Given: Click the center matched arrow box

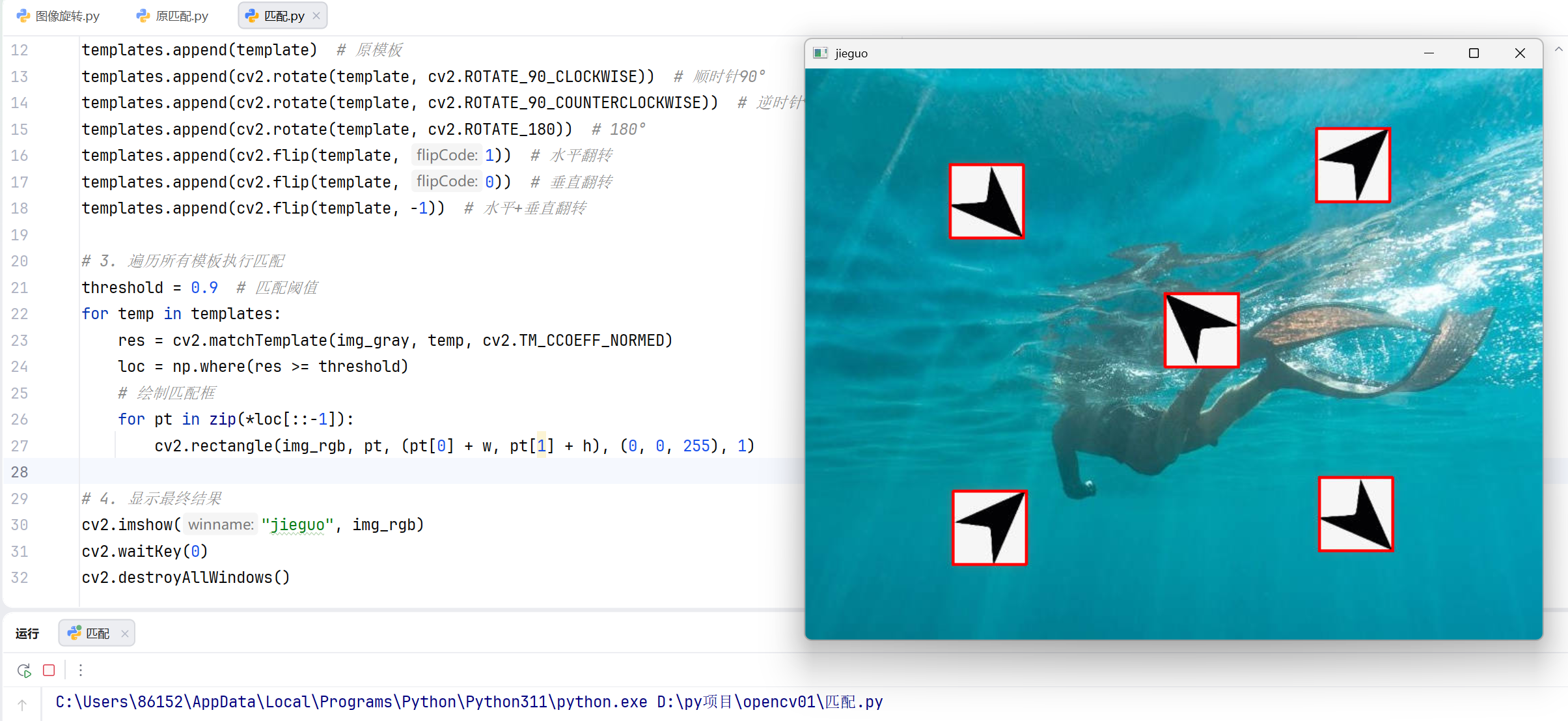Looking at the screenshot, I should [1201, 330].
